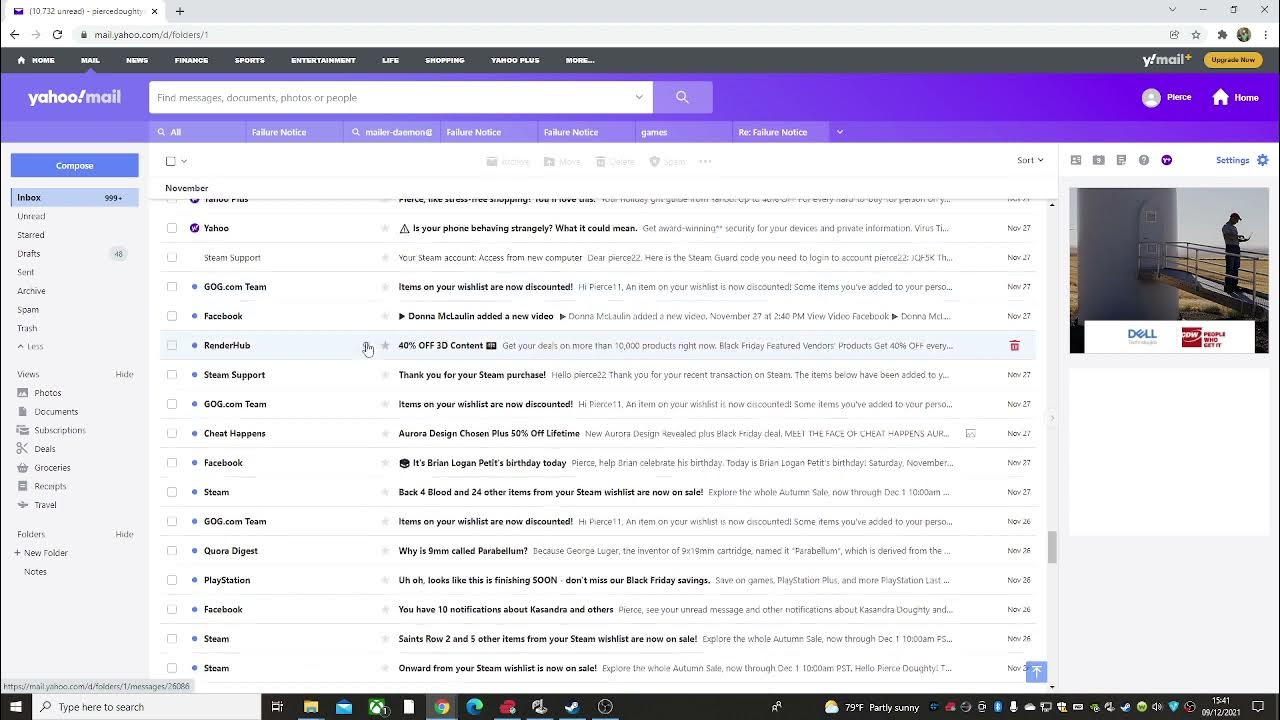Open the More... menu in Yahoo navigation
The width and height of the screenshot is (1280, 720).
580,60
